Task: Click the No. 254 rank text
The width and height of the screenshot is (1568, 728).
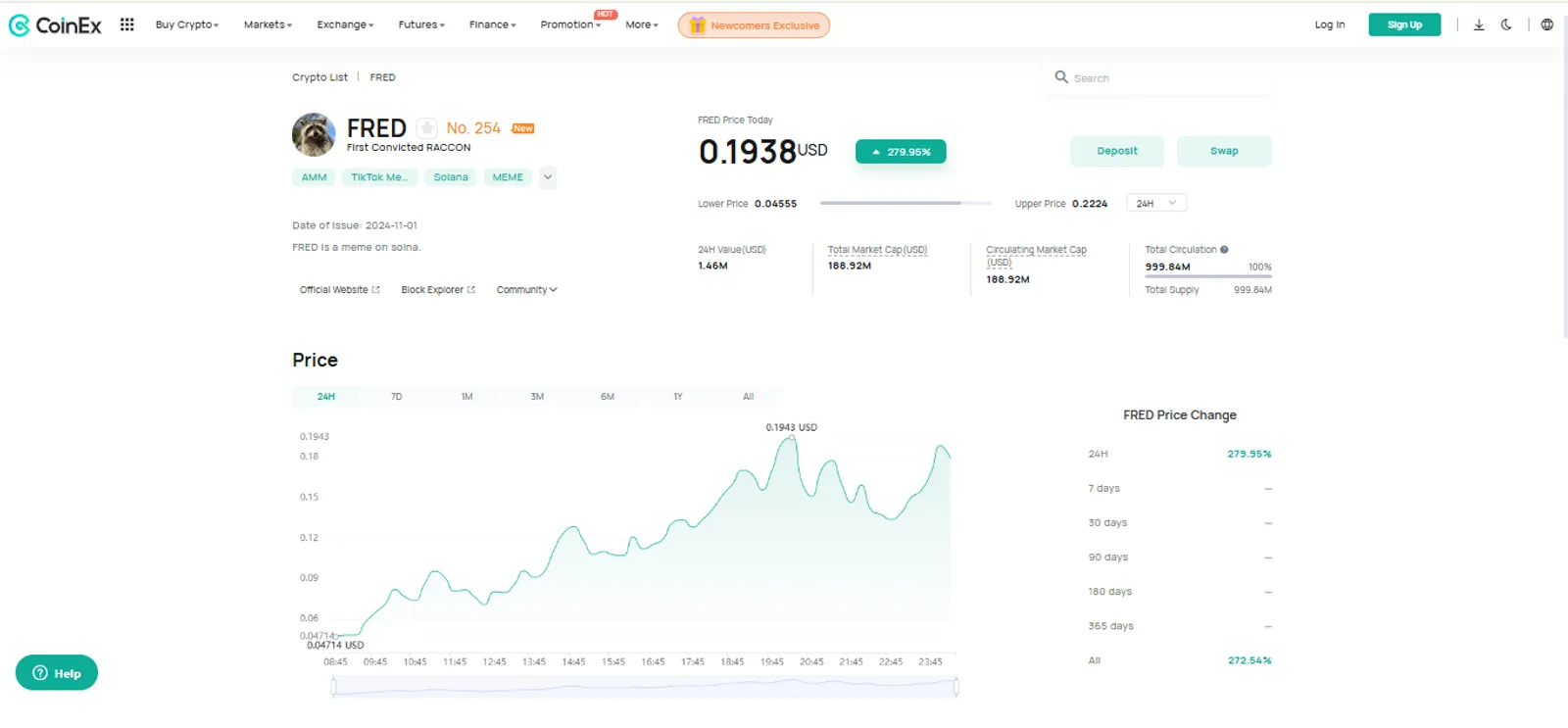Action: 473,128
